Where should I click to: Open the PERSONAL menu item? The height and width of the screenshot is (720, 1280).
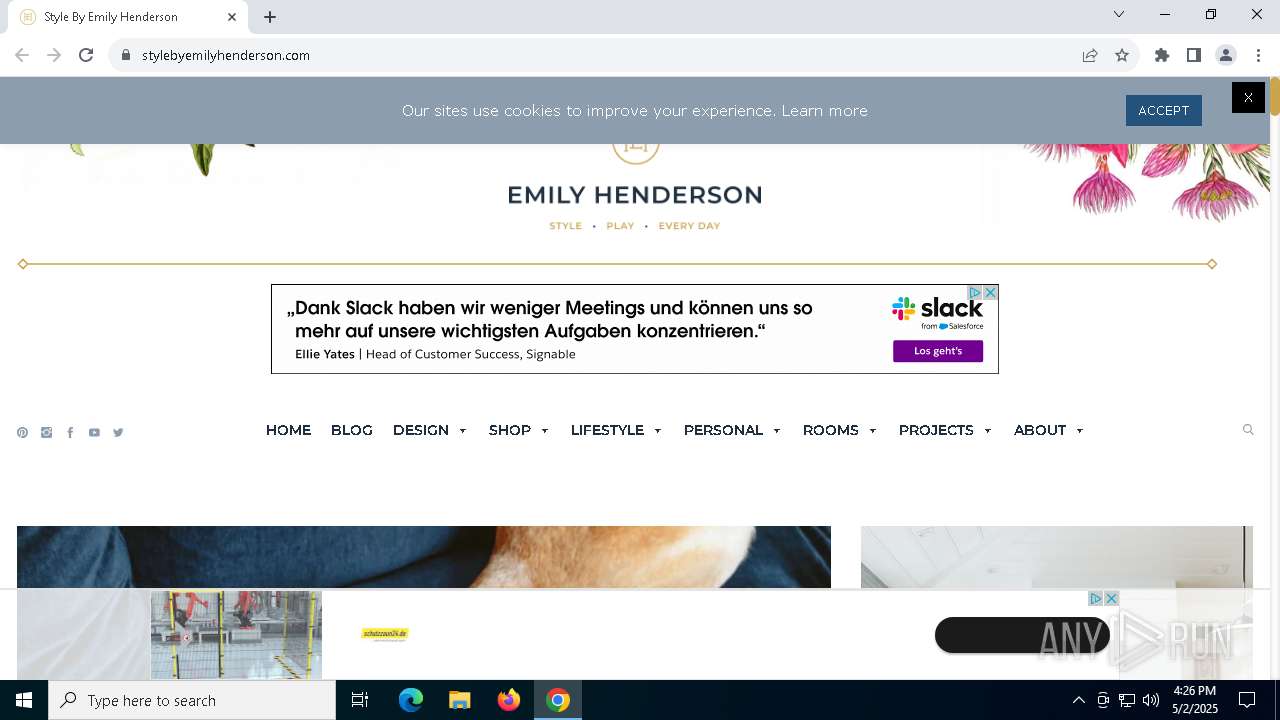723,430
